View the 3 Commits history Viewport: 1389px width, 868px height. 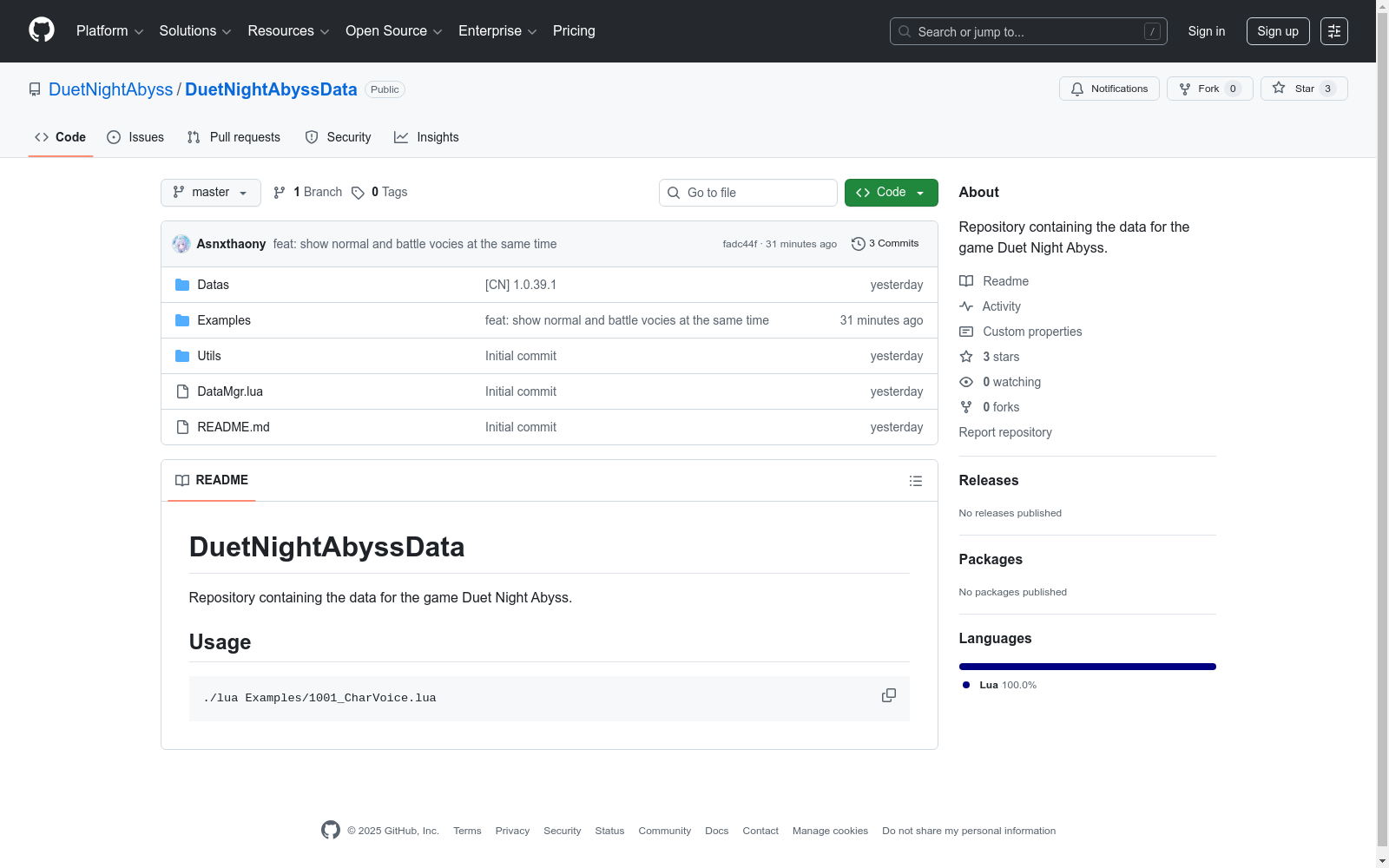pyautogui.click(x=885, y=244)
